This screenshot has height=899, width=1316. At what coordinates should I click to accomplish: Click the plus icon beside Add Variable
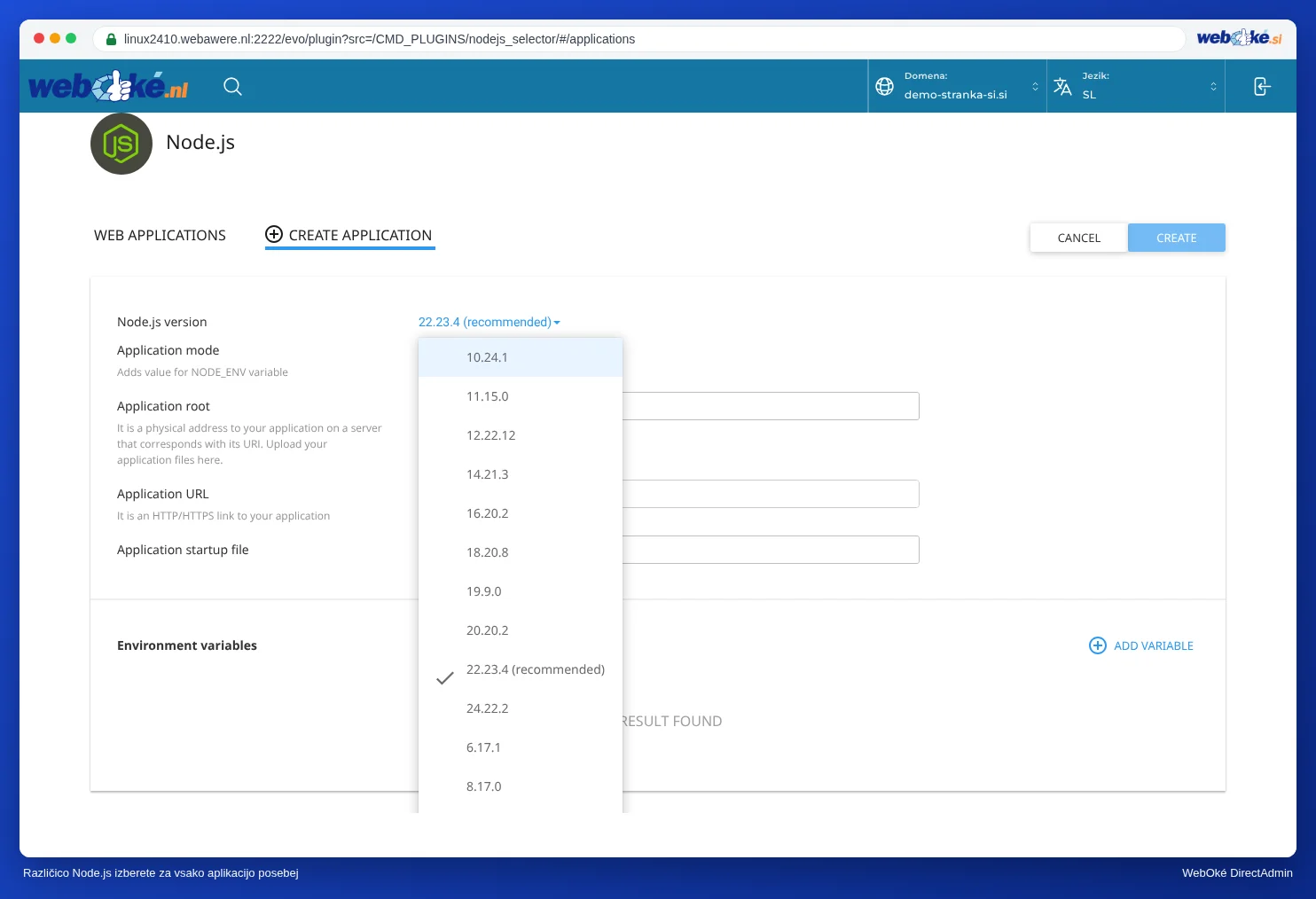(1098, 645)
